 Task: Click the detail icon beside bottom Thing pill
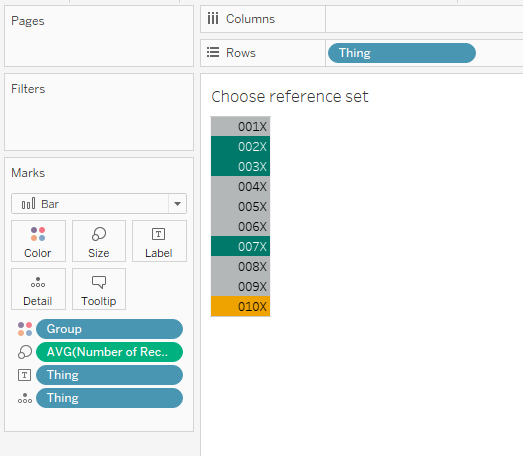25,398
